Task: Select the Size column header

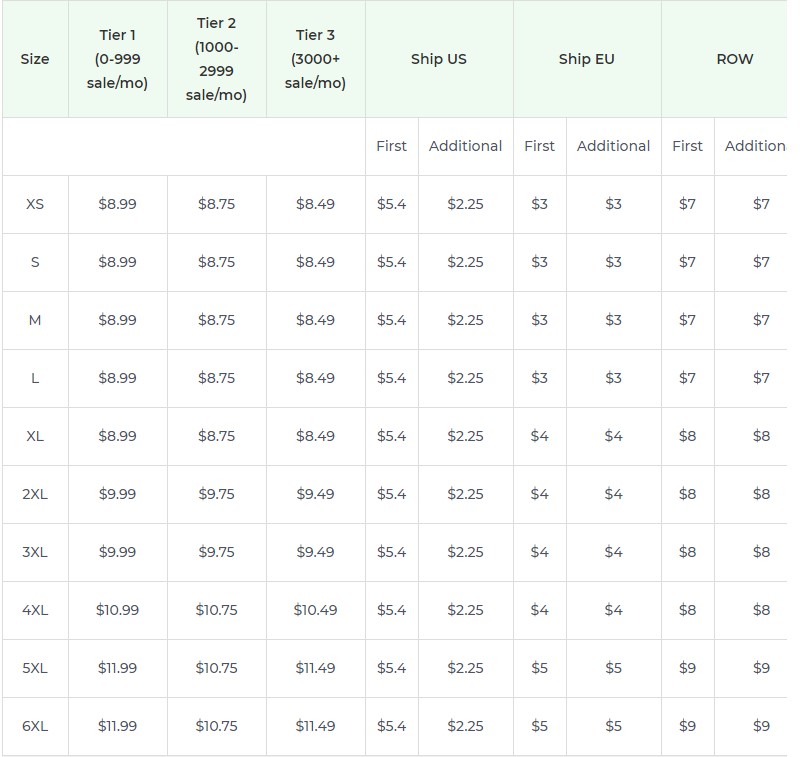Action: point(35,59)
